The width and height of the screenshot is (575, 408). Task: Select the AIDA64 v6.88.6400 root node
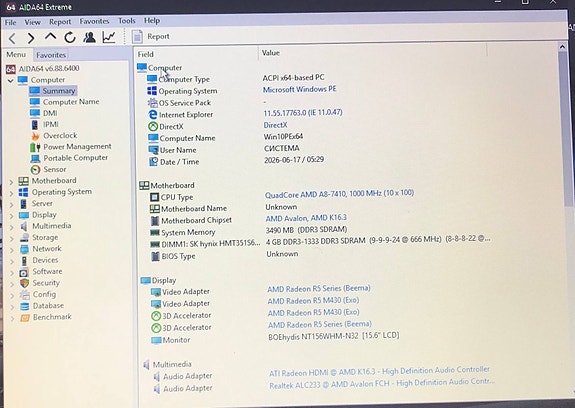tap(49, 69)
